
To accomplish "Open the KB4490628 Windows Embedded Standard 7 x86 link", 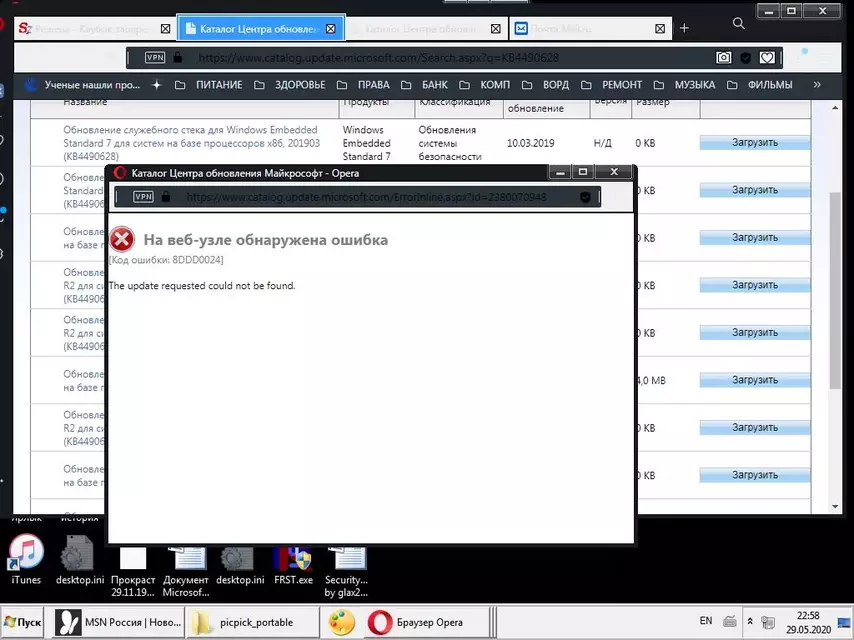I will (191, 143).
